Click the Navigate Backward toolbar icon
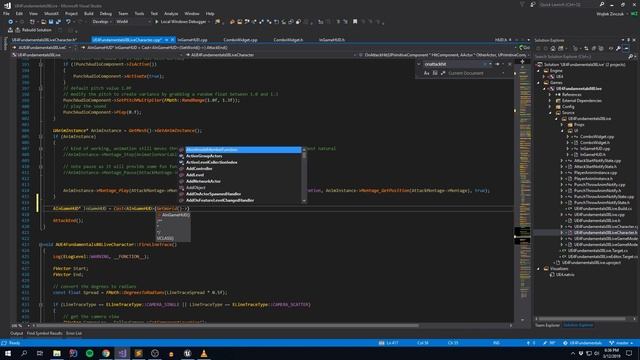 [10, 22]
